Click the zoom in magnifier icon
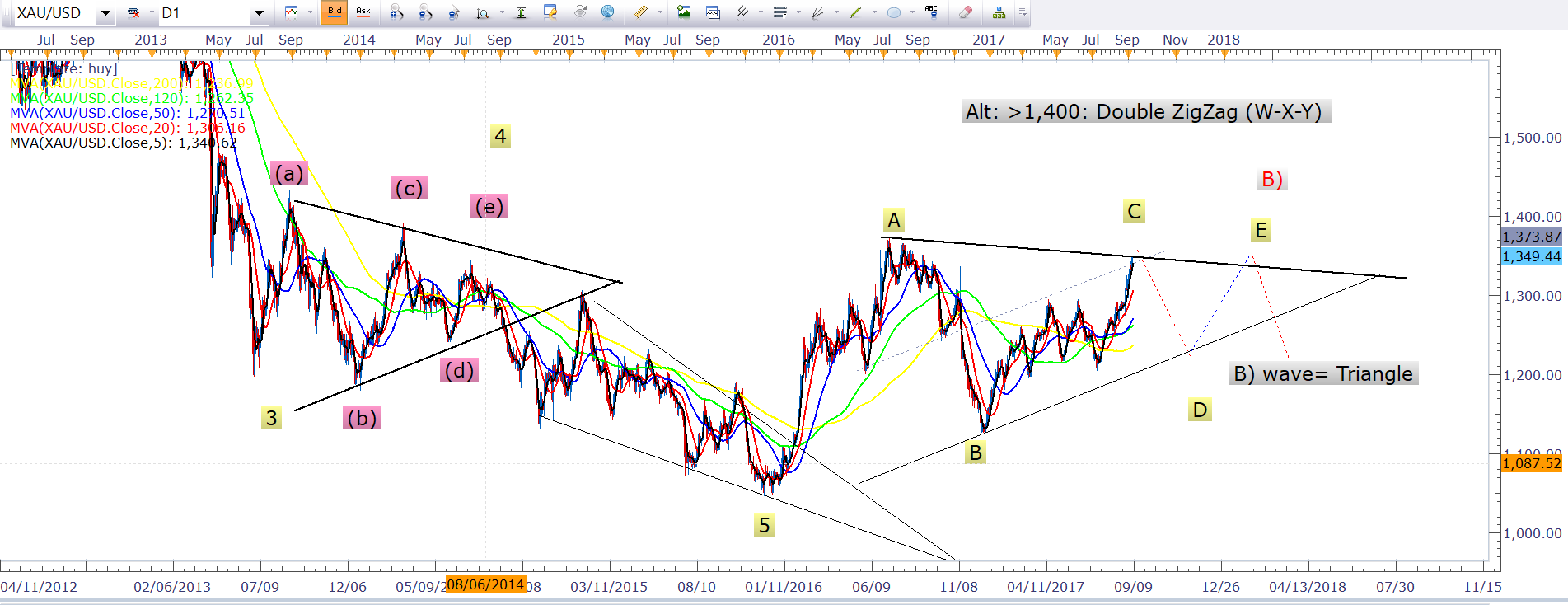This screenshot has width=1568, height=605. click(396, 12)
